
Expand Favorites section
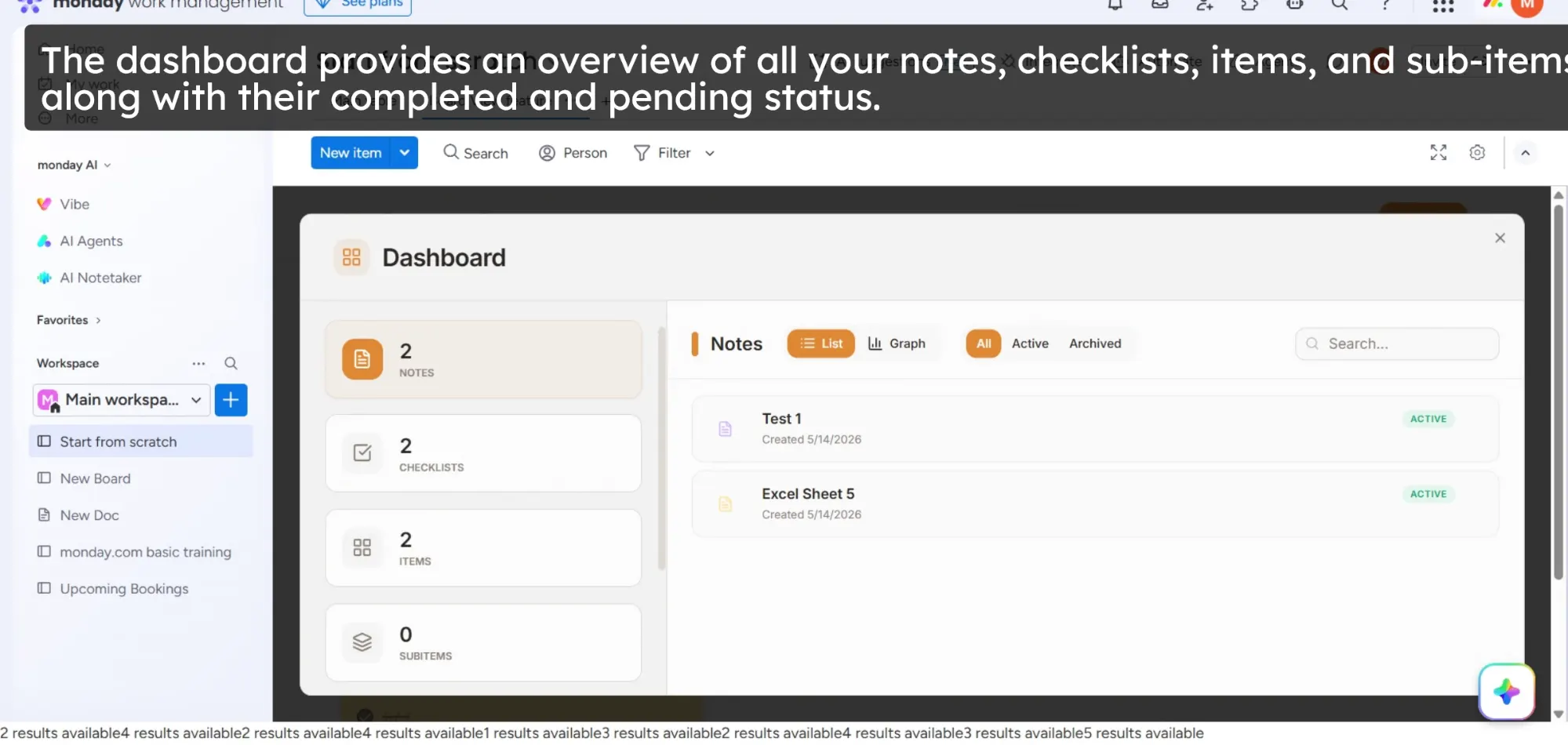[x=69, y=320]
